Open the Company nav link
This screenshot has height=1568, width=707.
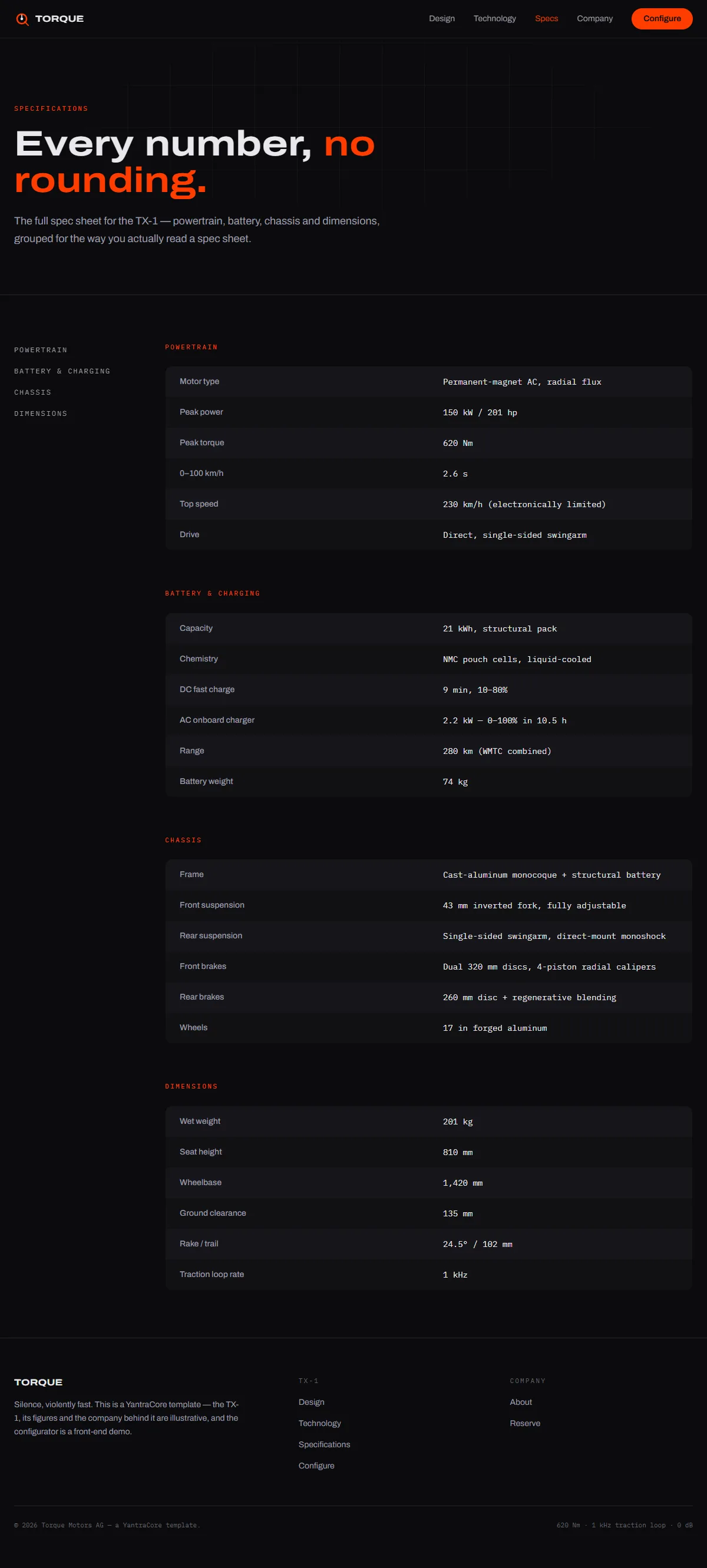click(x=594, y=19)
